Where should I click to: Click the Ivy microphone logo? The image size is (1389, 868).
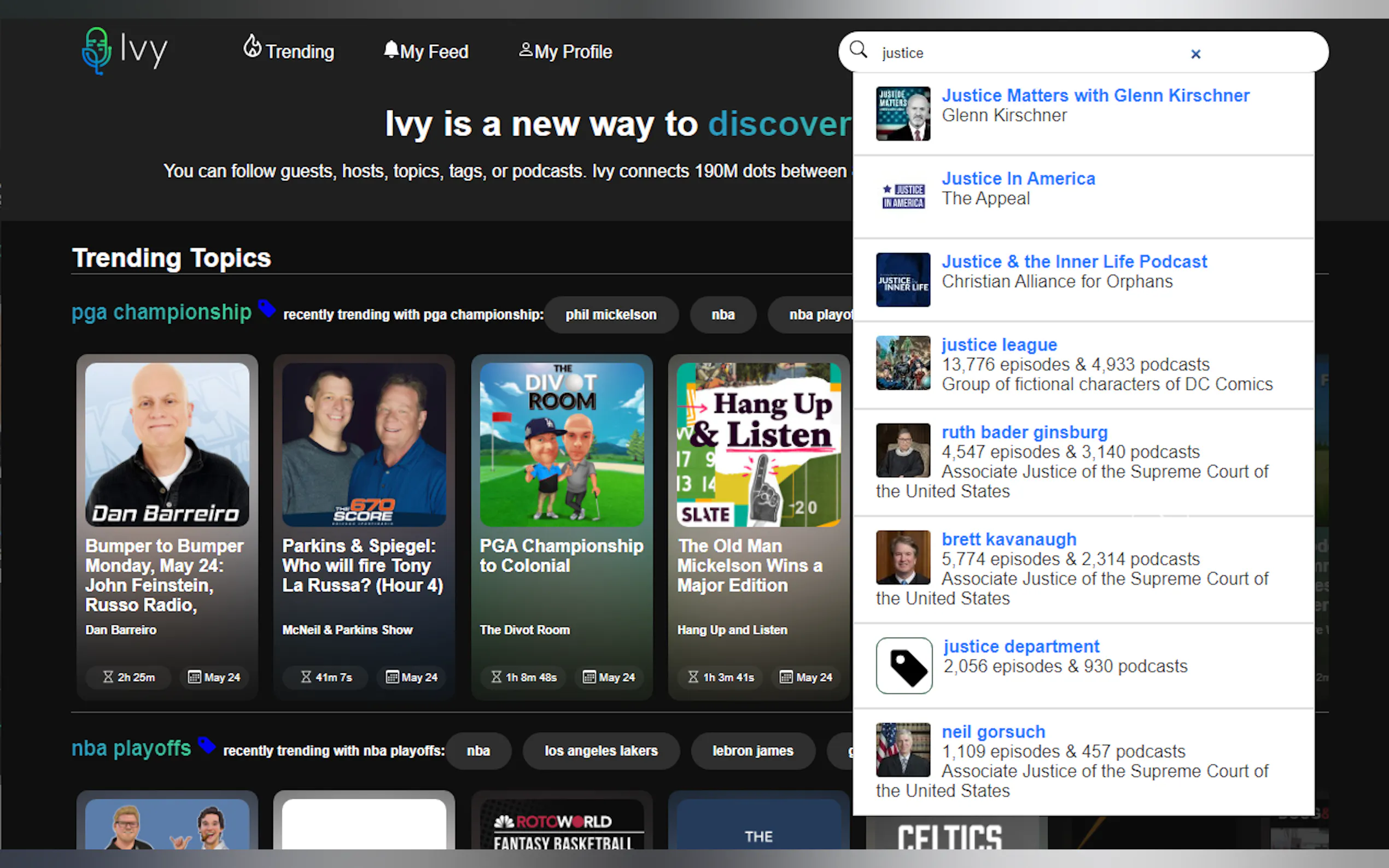pos(96,51)
